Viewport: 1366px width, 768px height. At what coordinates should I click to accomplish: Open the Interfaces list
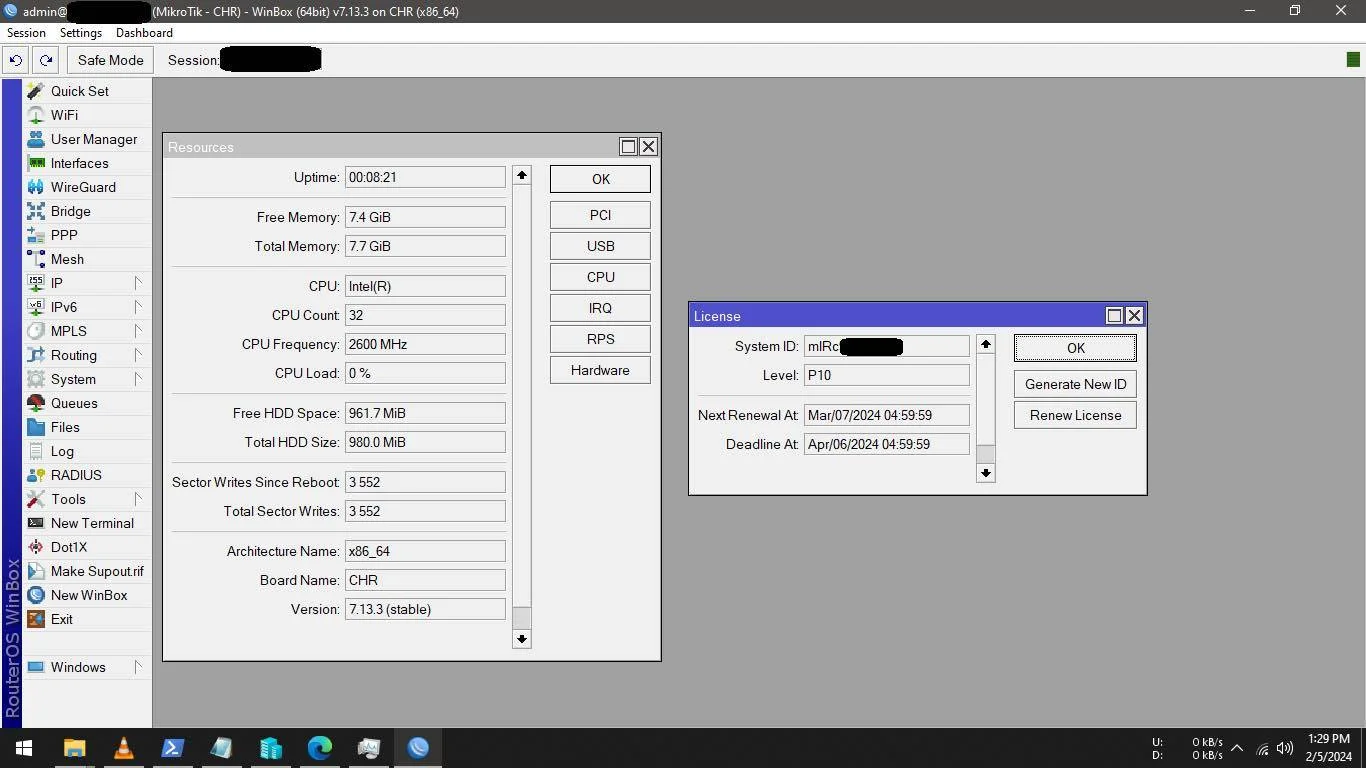87,163
